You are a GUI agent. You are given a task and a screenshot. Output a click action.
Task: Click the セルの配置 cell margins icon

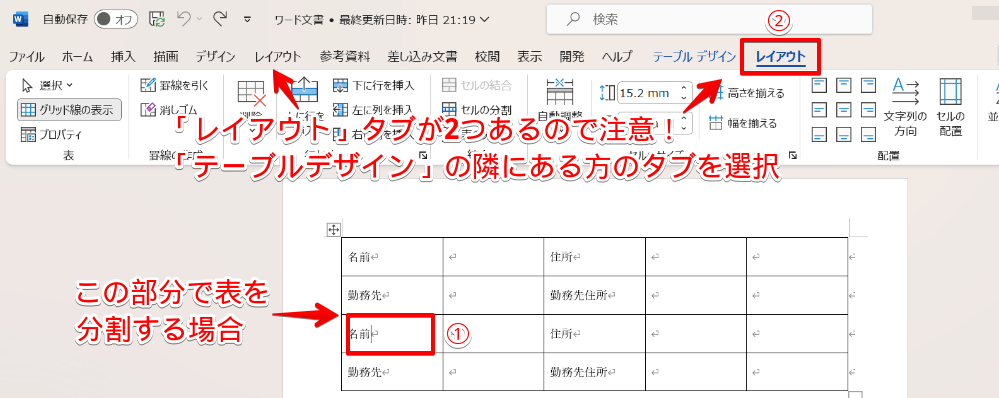coord(951,91)
